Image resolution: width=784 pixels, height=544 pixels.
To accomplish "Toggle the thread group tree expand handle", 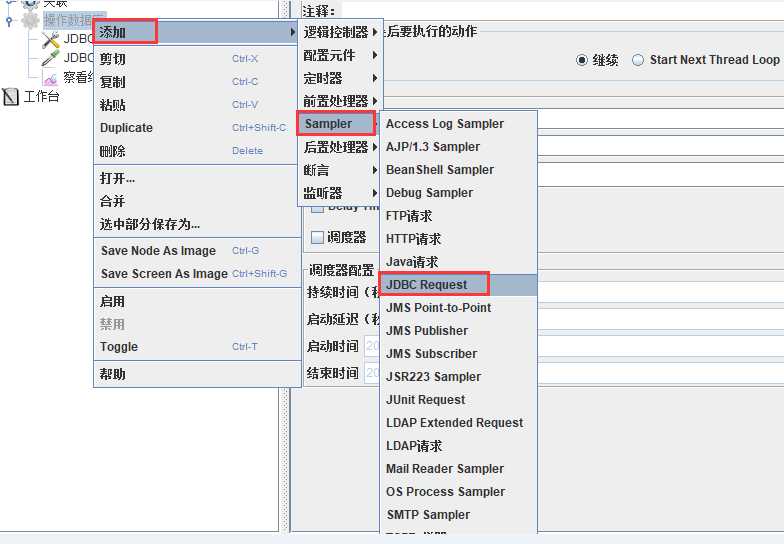I will tap(9, 20).
